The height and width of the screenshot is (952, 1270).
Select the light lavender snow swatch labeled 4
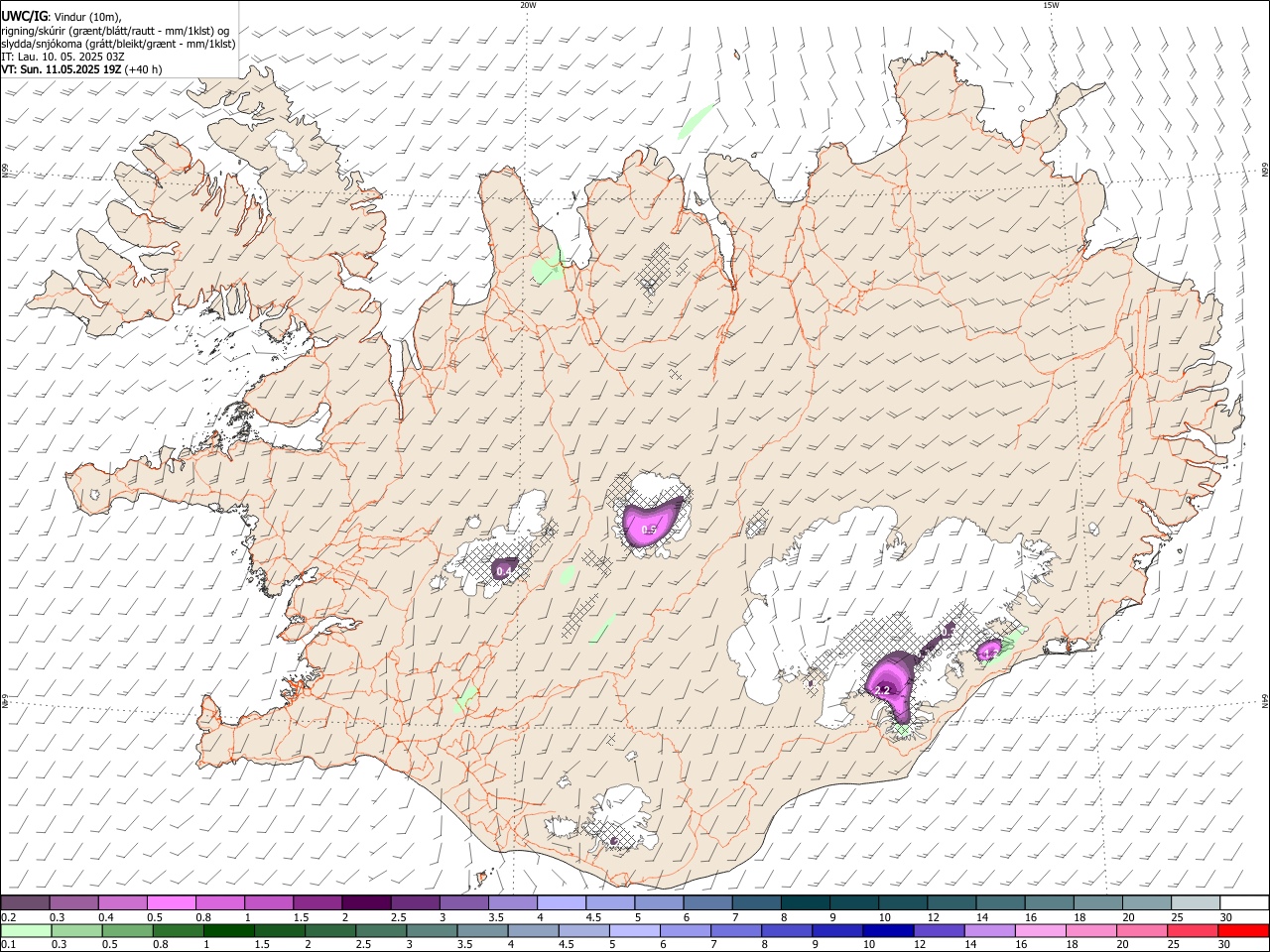[x=562, y=902]
